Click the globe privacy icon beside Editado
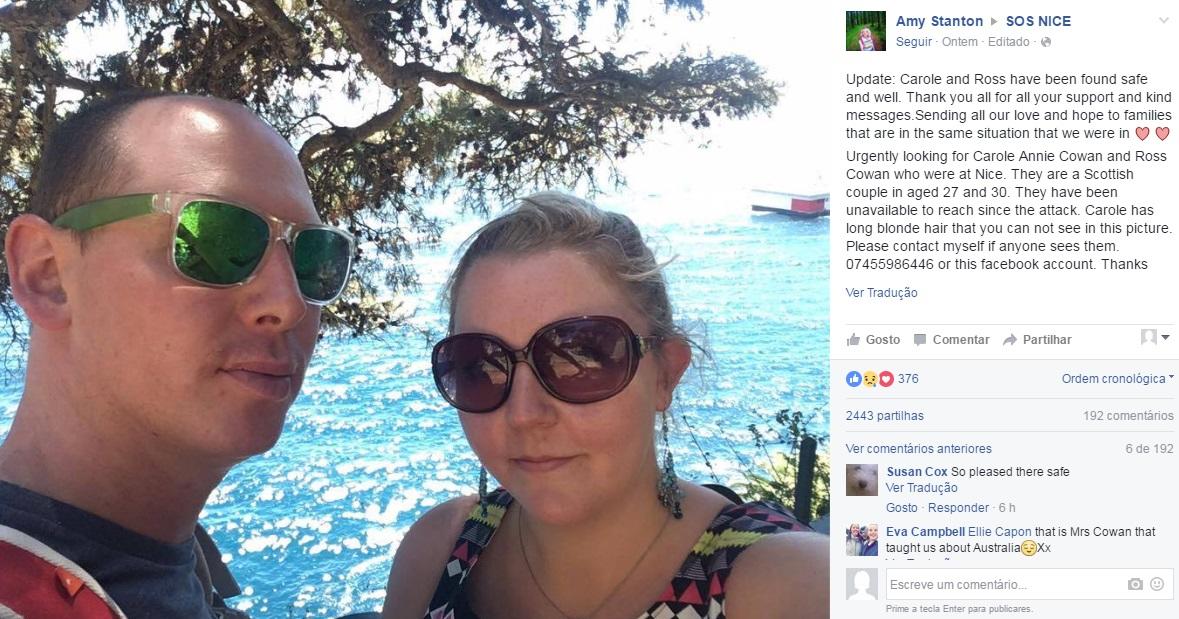Viewport: 1179px width, 619px height. [1045, 42]
